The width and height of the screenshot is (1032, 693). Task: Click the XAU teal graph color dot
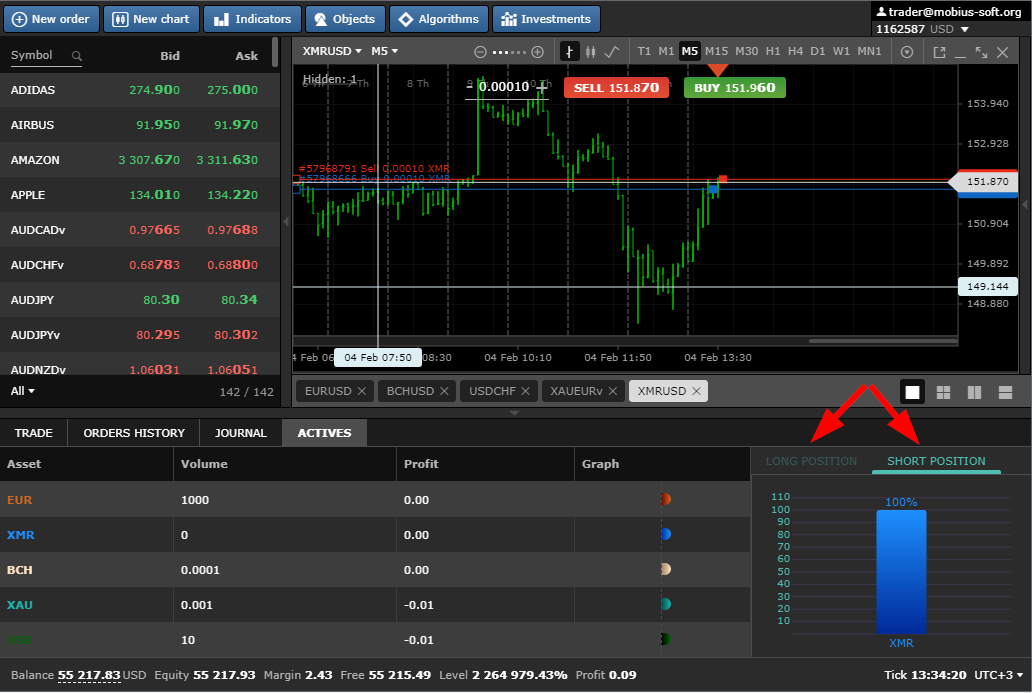point(665,604)
